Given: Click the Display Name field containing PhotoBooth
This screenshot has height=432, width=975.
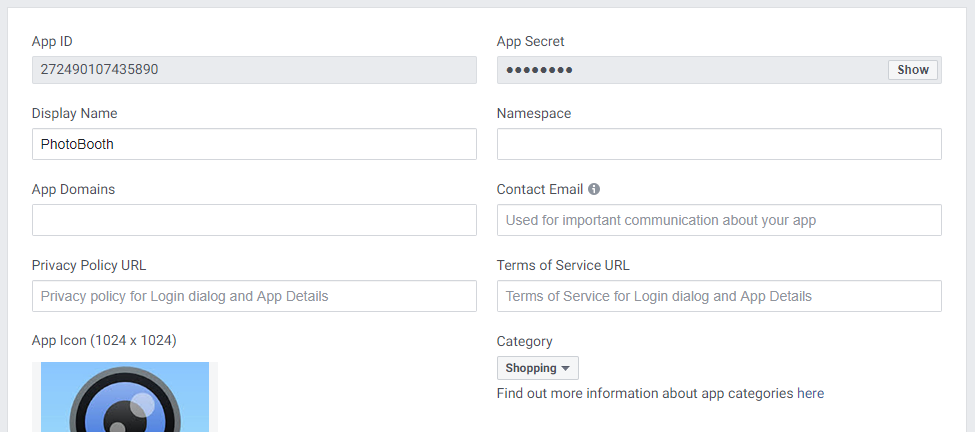Looking at the screenshot, I should 254,144.
